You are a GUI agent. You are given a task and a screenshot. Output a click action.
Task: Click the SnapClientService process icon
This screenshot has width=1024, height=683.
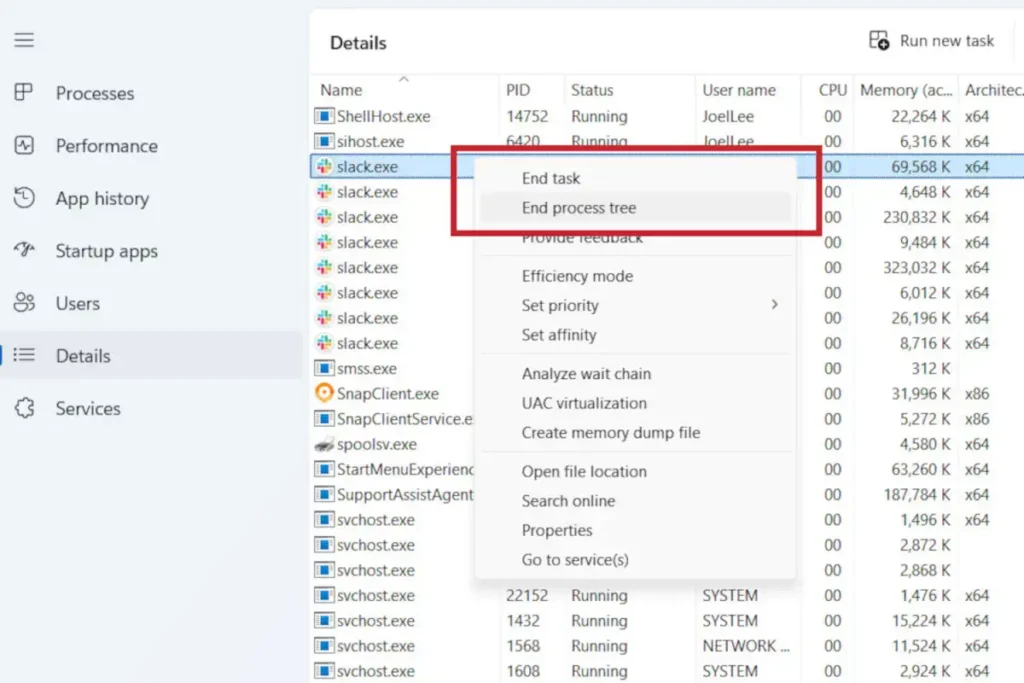[x=324, y=419]
